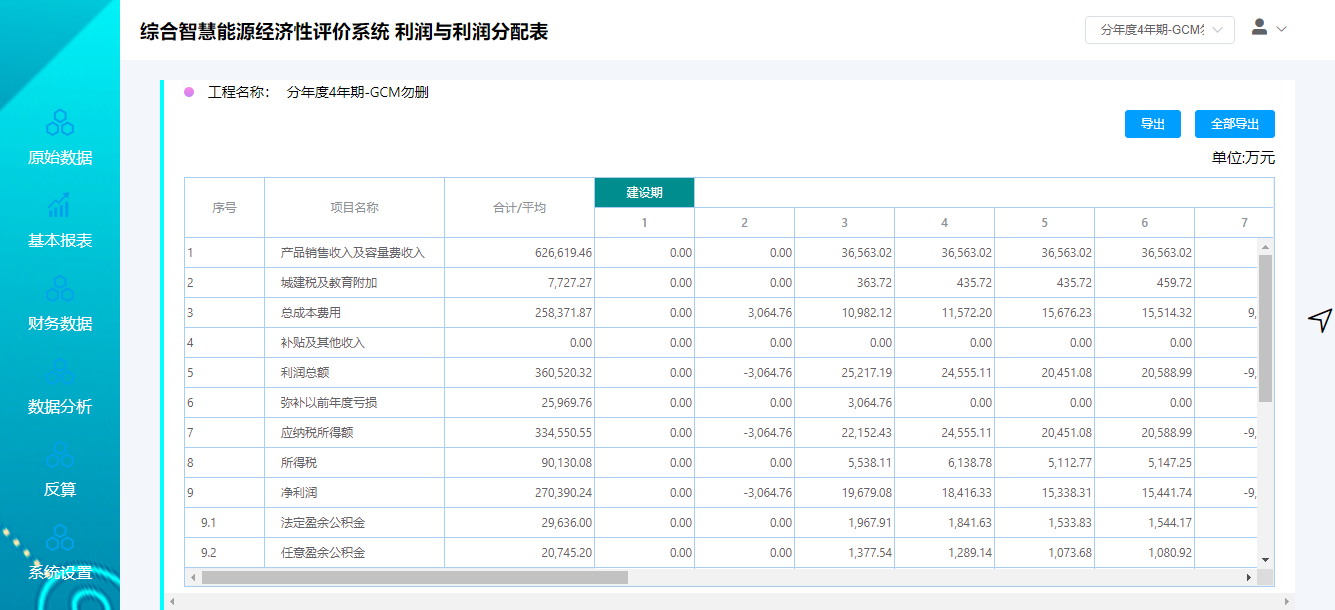Select the 净利润 row name cell
Screen dimensions: 1335x610
click(x=299, y=493)
